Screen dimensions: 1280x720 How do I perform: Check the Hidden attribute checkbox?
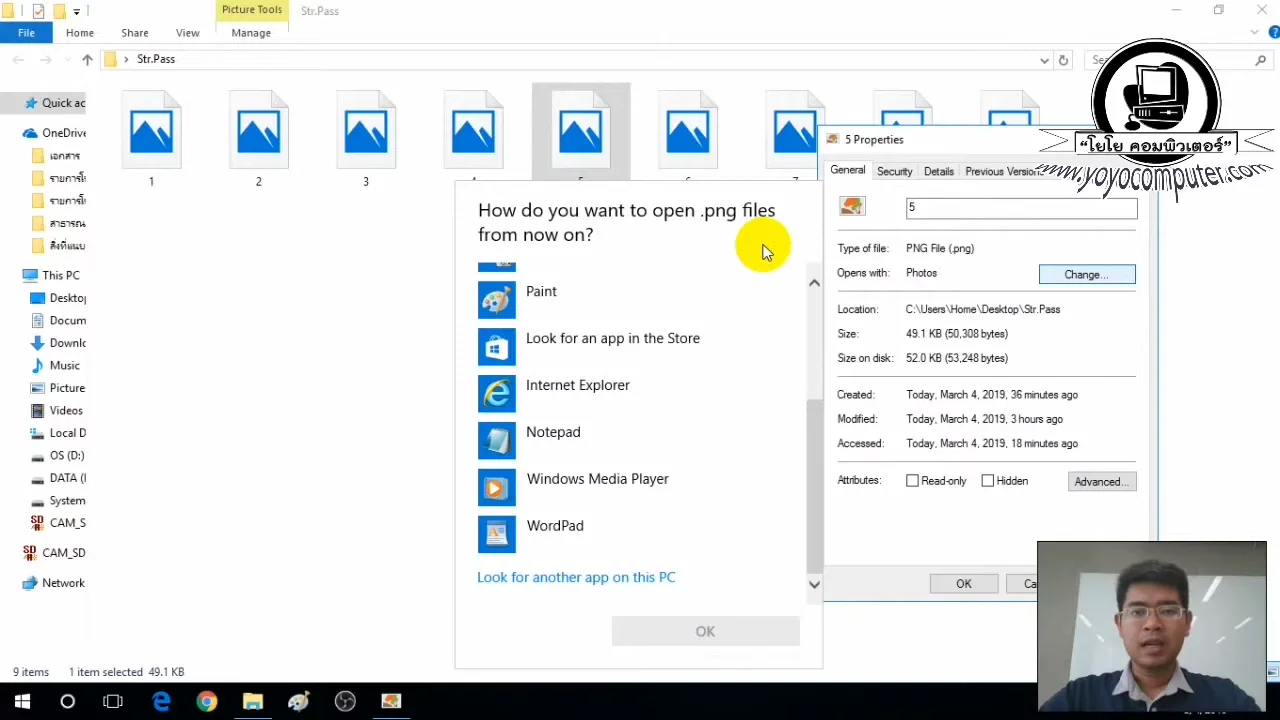click(988, 480)
